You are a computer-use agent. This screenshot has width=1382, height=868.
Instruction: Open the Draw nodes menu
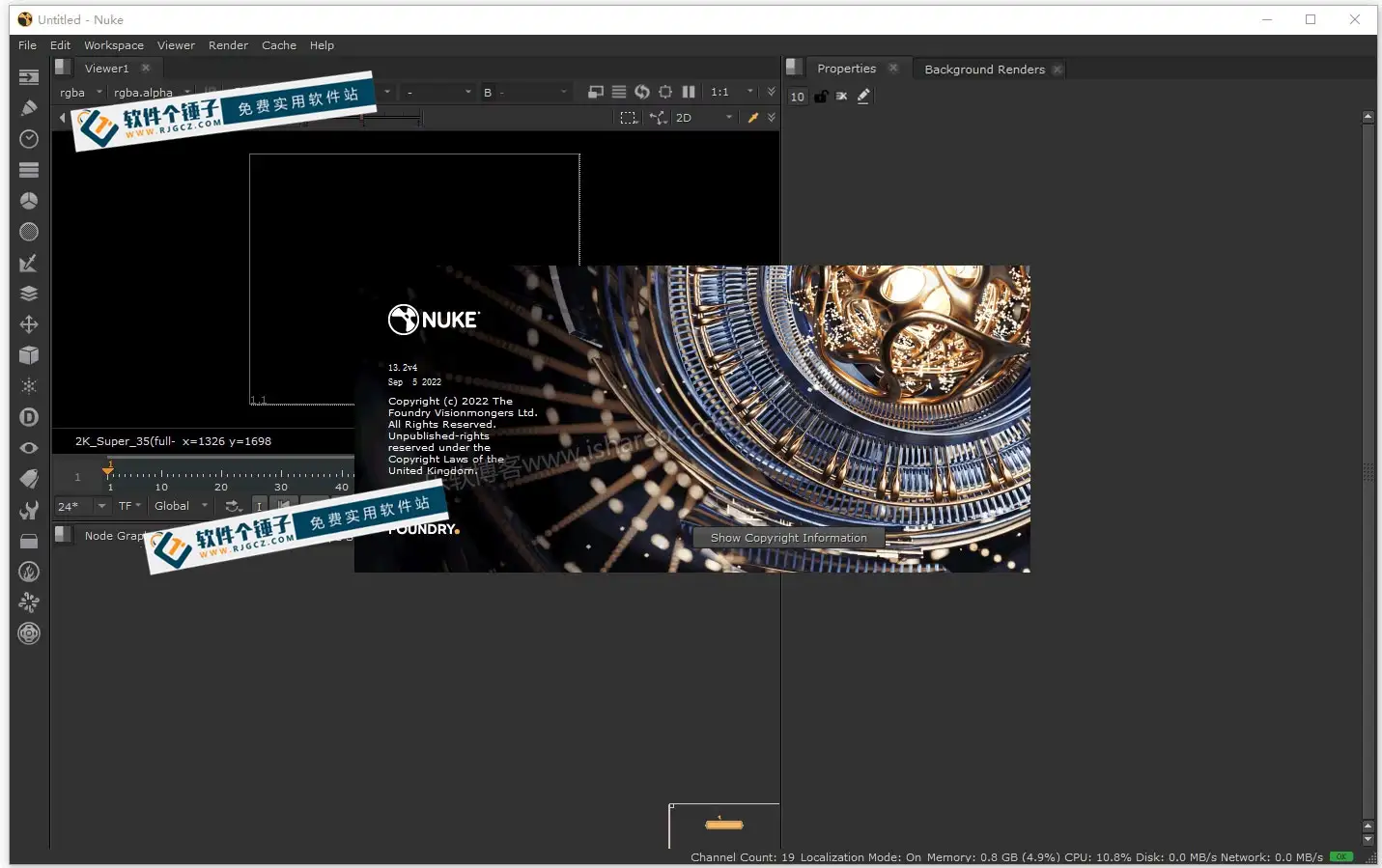29,108
